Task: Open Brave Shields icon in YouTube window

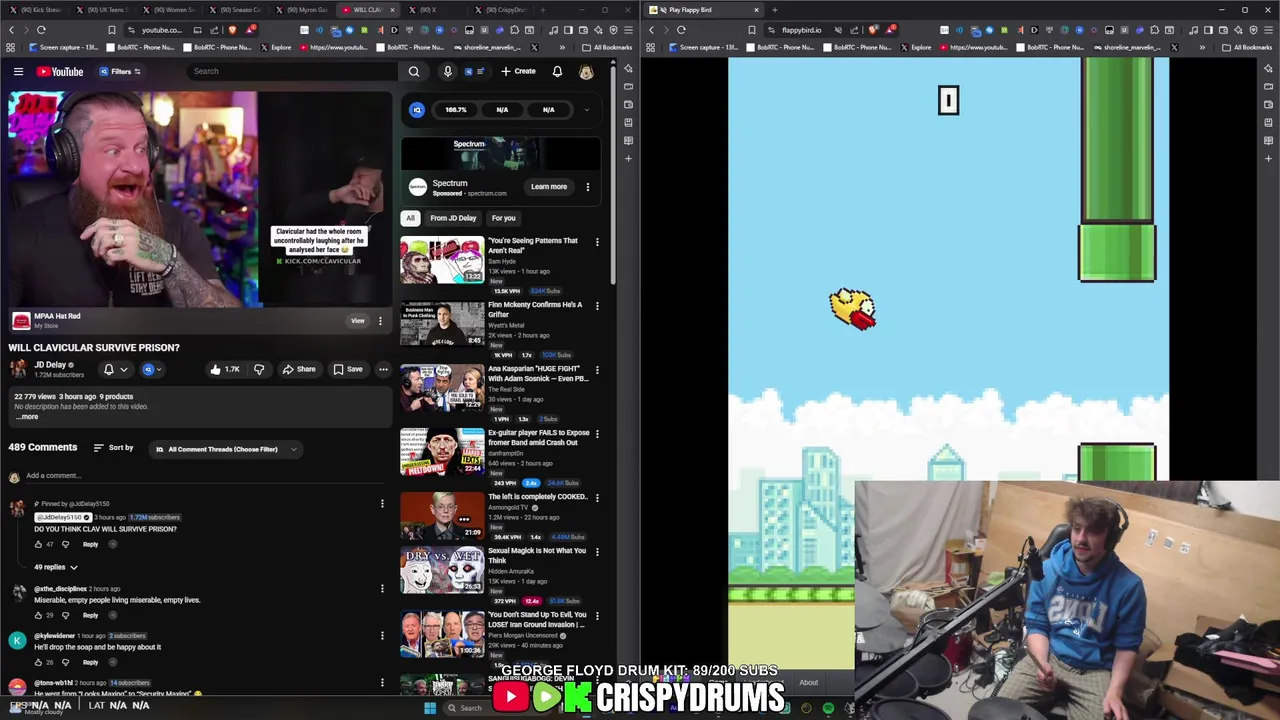Action: 233,30
